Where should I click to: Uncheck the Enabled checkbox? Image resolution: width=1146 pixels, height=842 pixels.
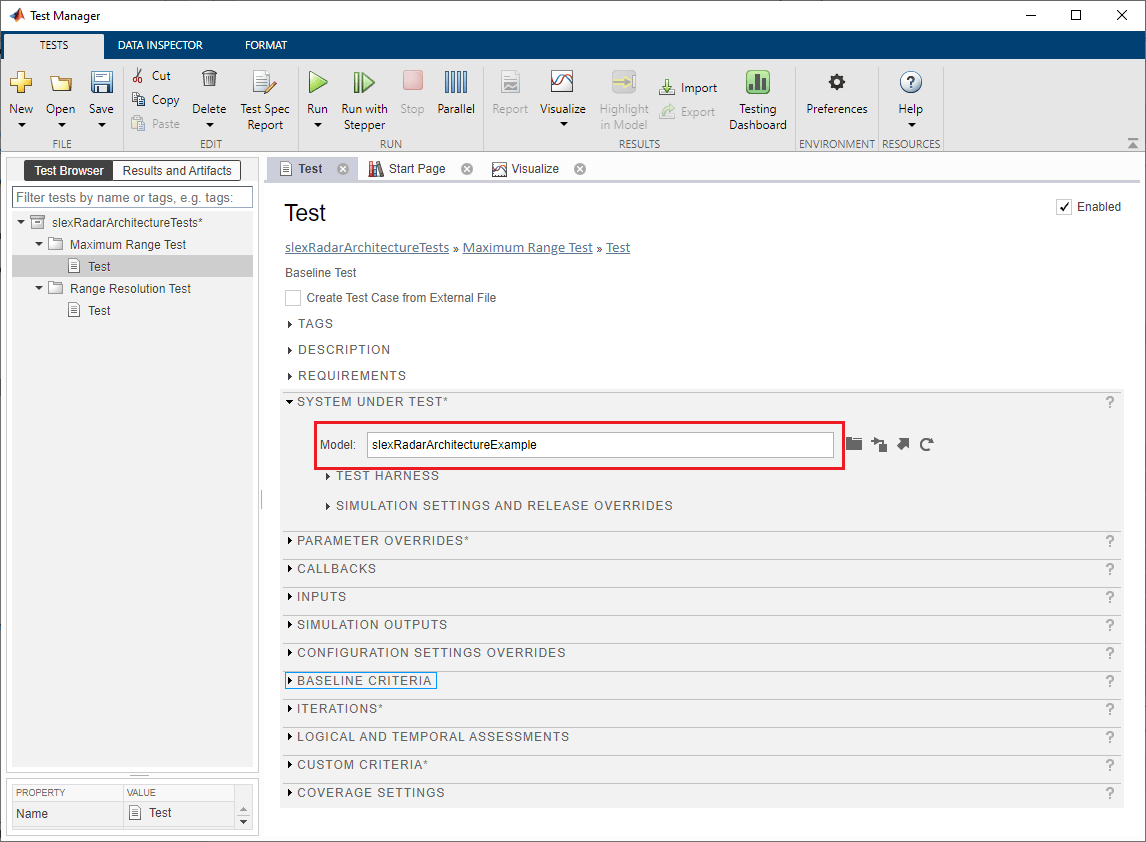pyautogui.click(x=1064, y=207)
